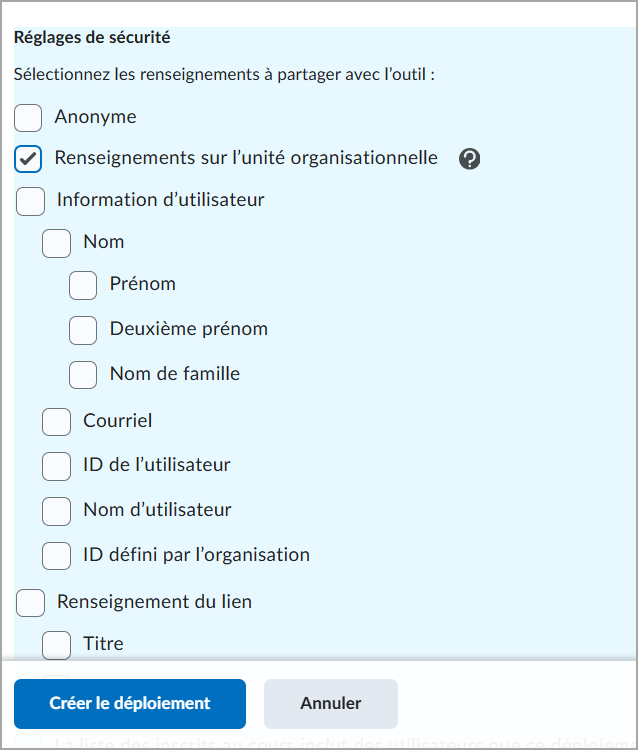Check Nom de famille box
This screenshot has height=750, width=638.
click(83, 375)
